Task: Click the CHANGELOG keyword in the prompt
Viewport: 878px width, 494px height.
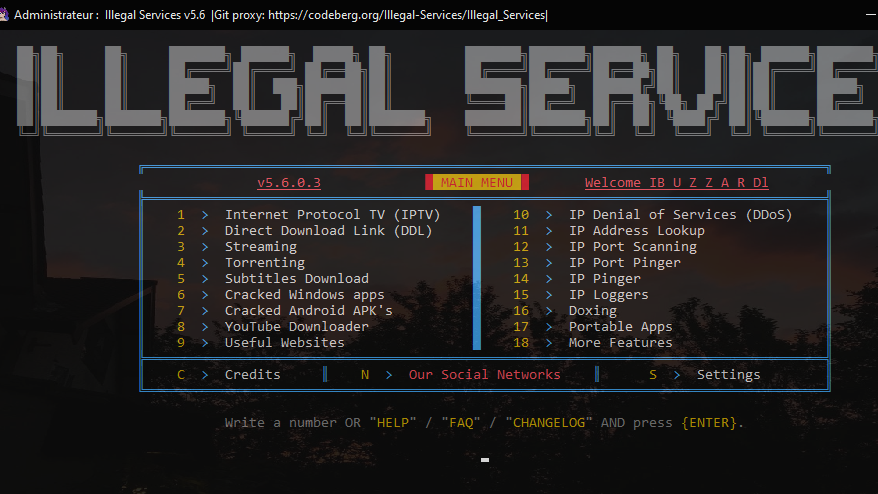Action: pos(549,423)
